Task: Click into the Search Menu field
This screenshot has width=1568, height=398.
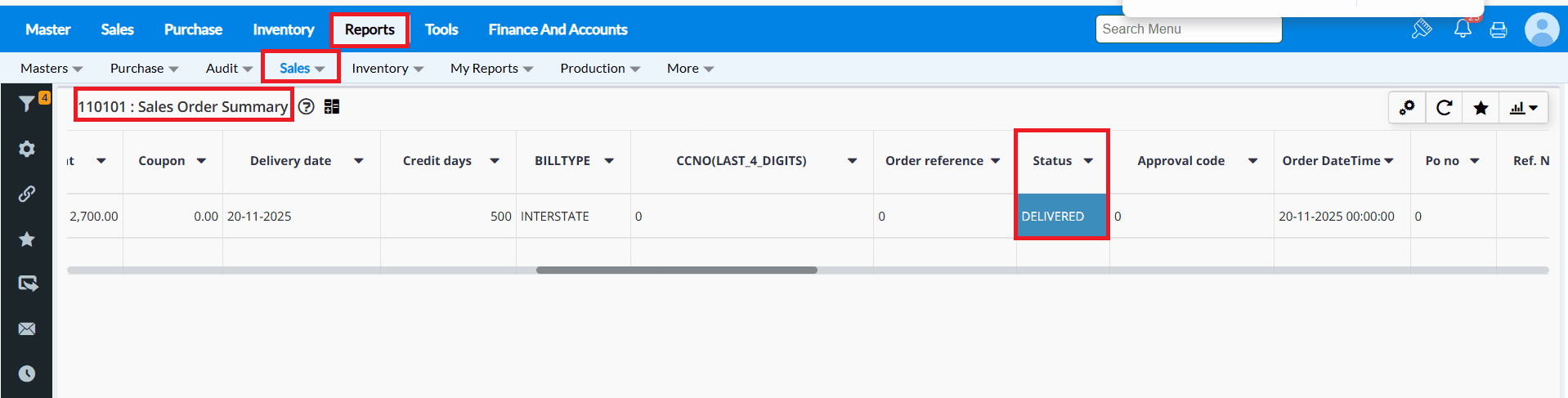Action: [1188, 29]
